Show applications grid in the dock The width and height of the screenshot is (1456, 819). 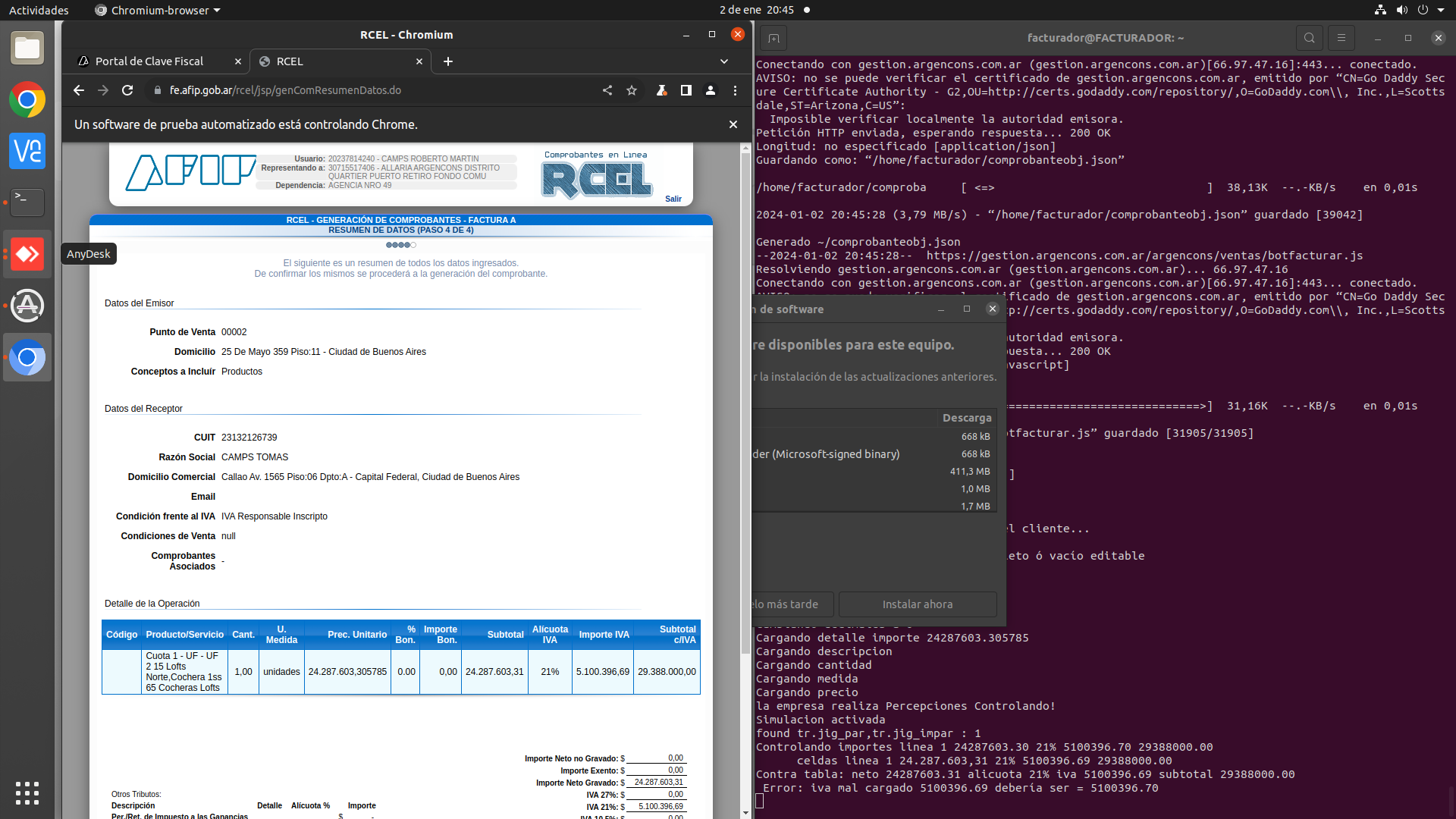(x=27, y=792)
